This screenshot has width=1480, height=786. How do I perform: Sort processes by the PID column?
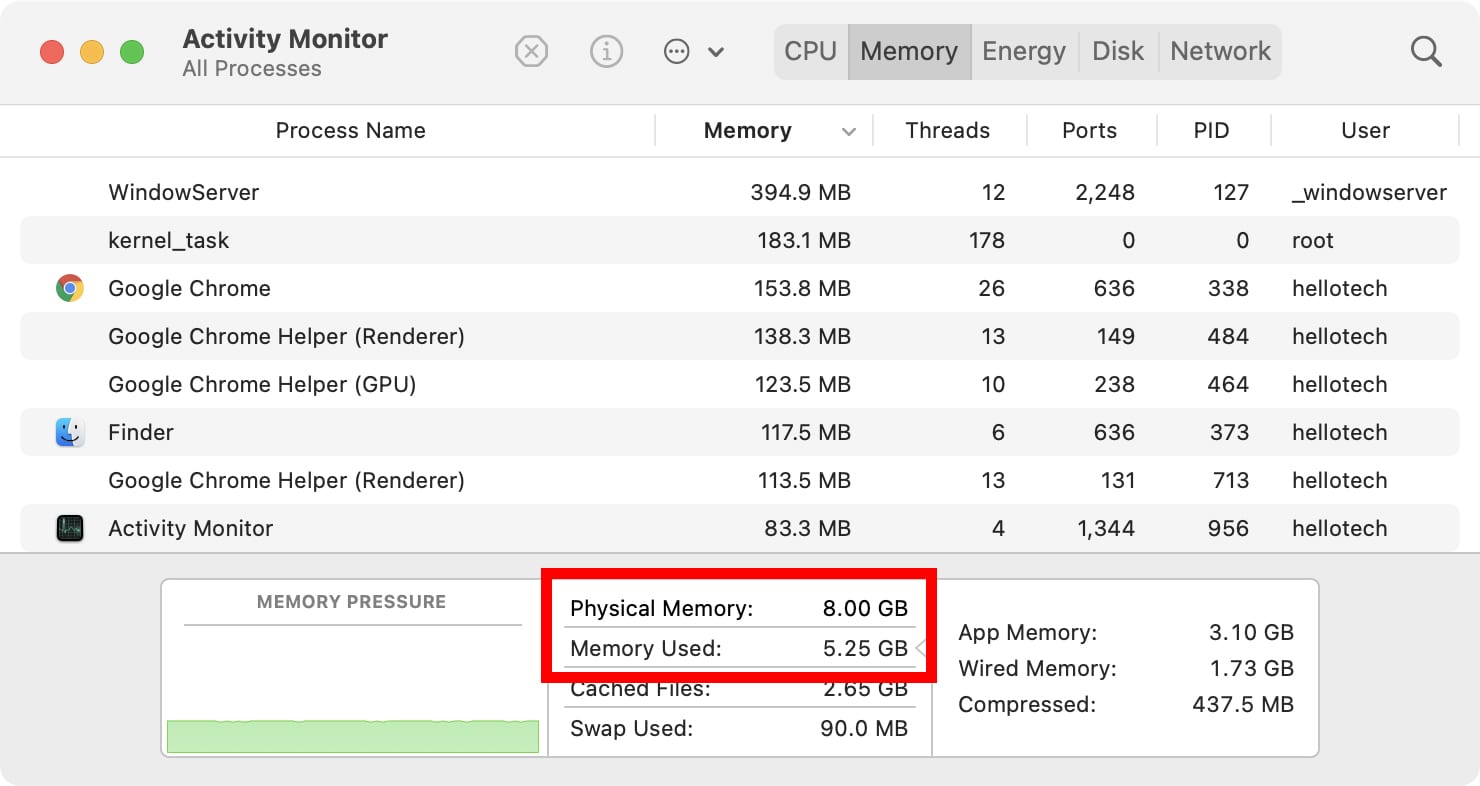click(1211, 131)
